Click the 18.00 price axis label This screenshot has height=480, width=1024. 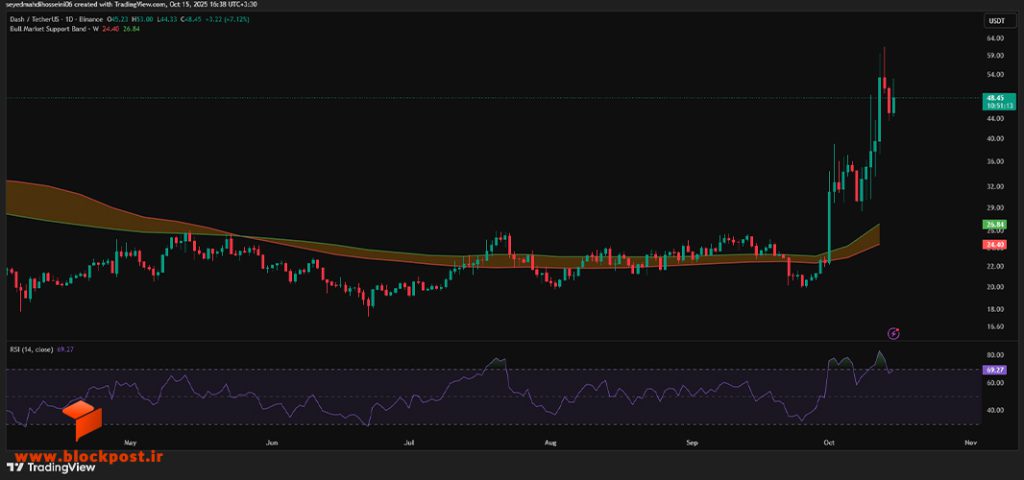[x=995, y=309]
